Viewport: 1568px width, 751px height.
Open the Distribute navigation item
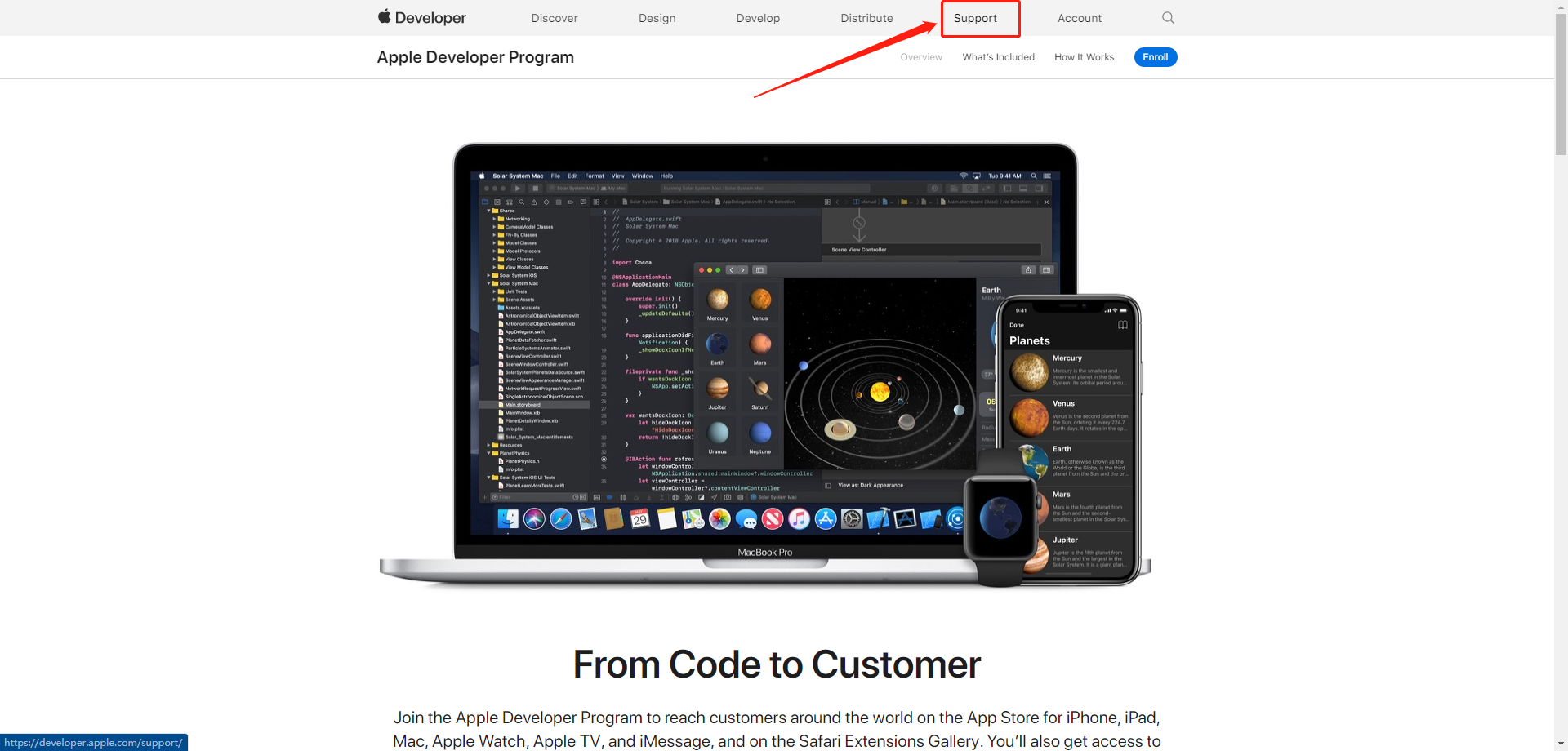point(867,18)
